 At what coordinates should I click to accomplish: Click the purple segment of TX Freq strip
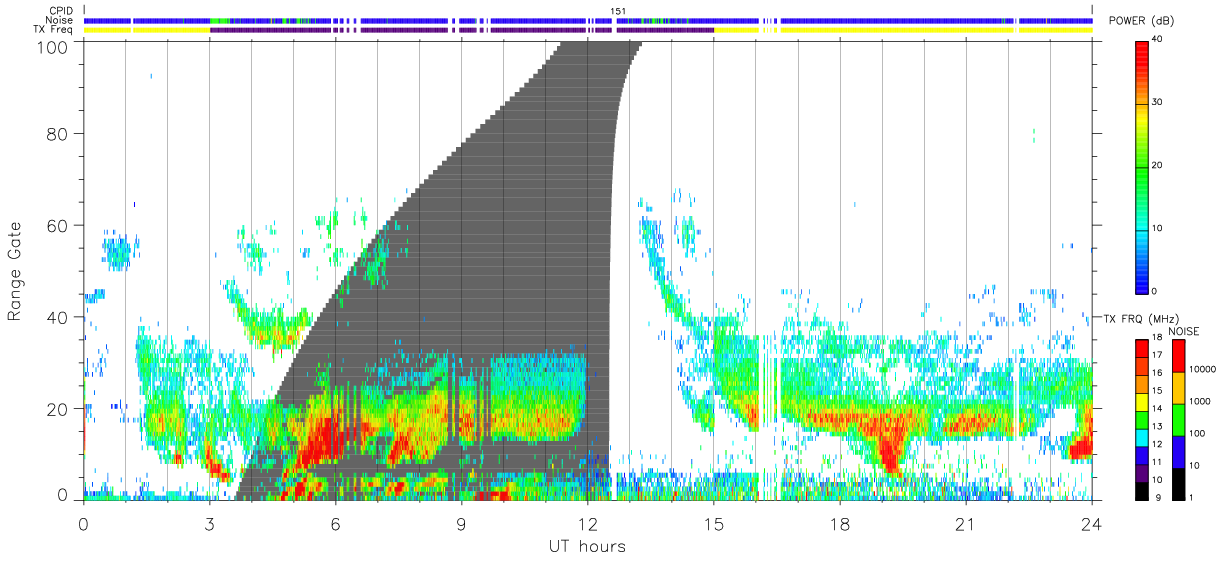click(461, 30)
